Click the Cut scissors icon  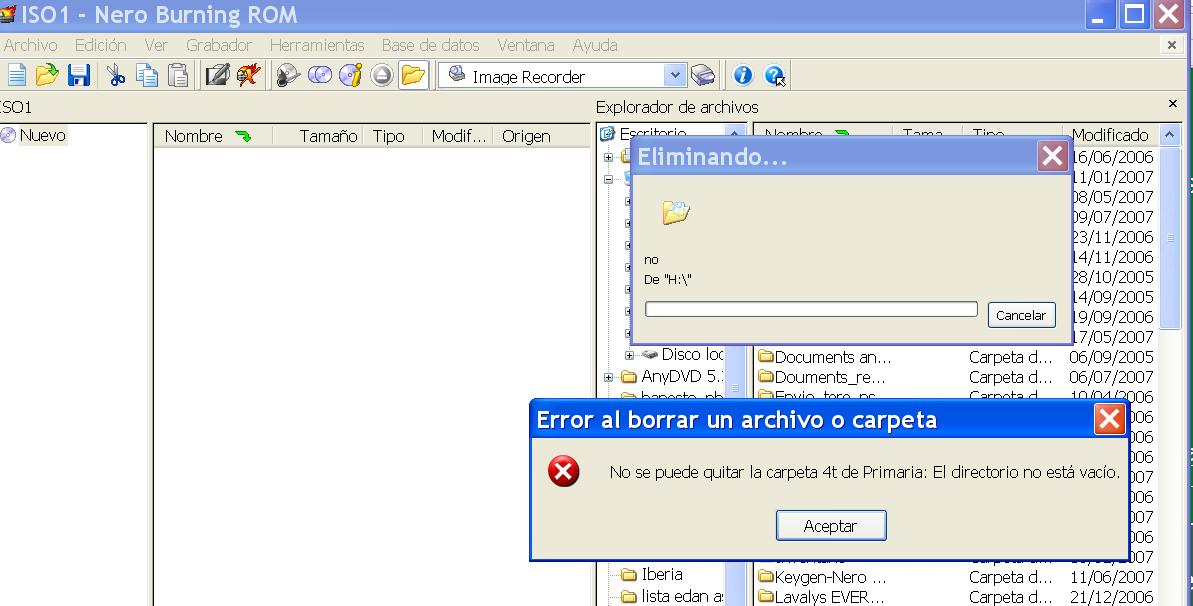tap(116, 75)
